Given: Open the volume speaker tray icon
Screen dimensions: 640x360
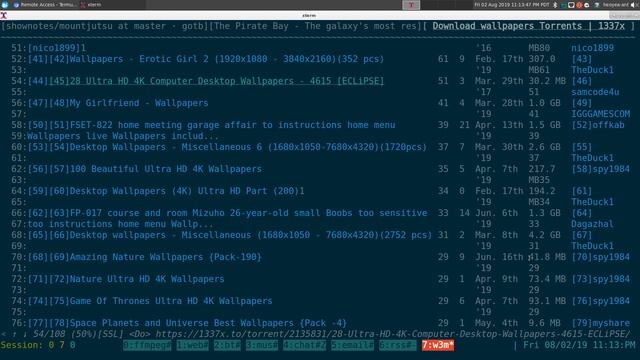Looking at the screenshot, I should pos(635,5).
